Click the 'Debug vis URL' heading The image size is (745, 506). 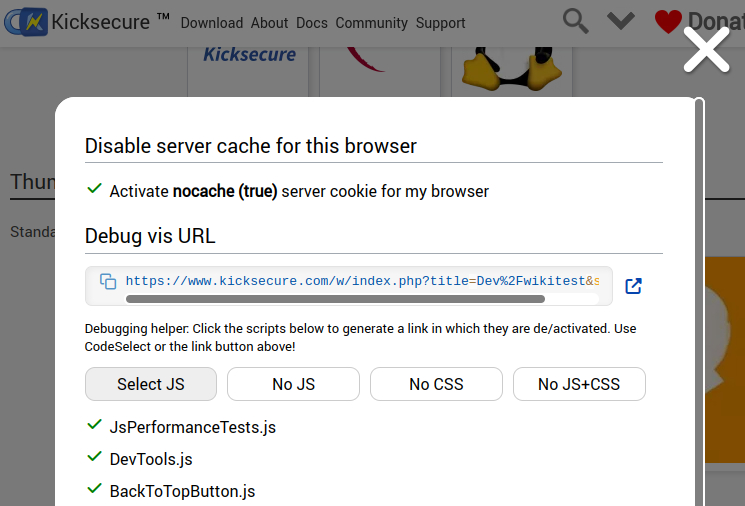150,236
